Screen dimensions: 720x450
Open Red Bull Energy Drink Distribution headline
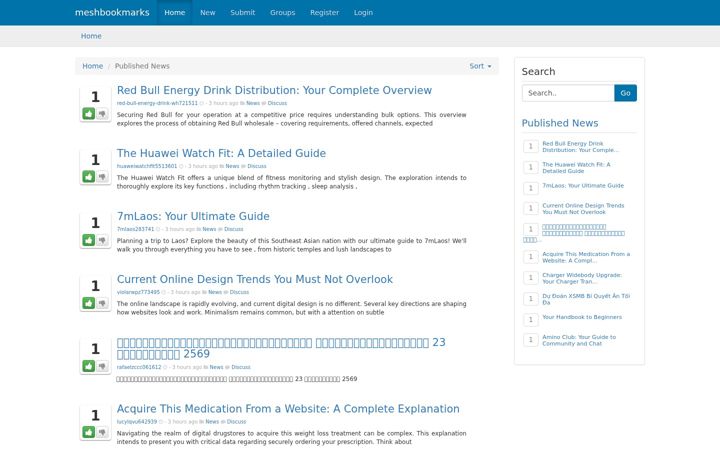pos(274,90)
